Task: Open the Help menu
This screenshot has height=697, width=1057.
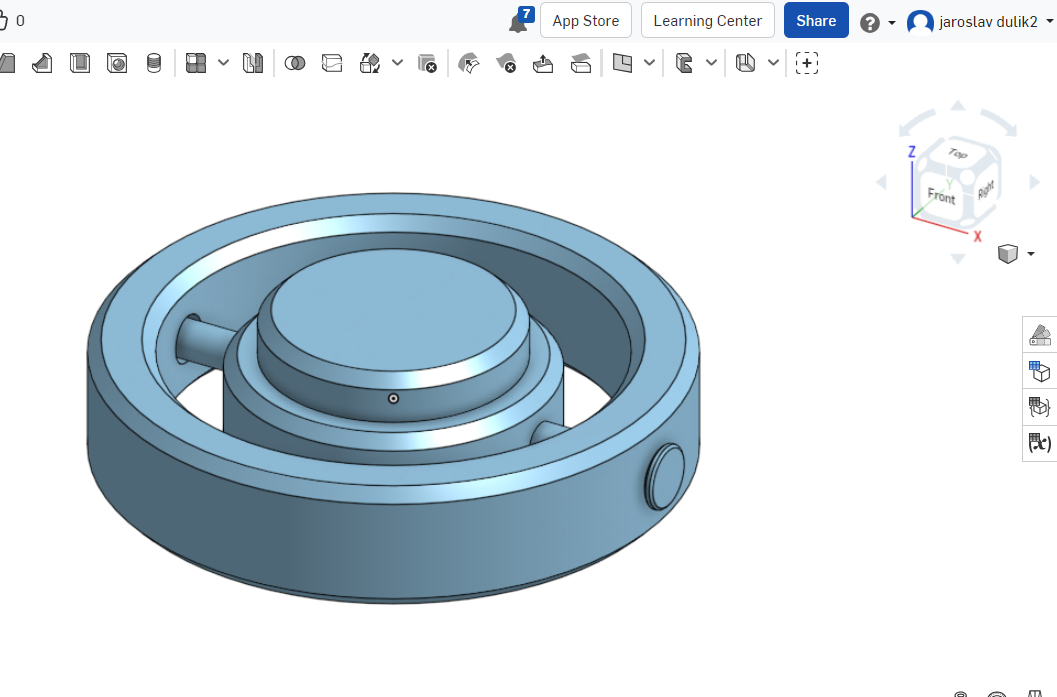Action: 878,22
